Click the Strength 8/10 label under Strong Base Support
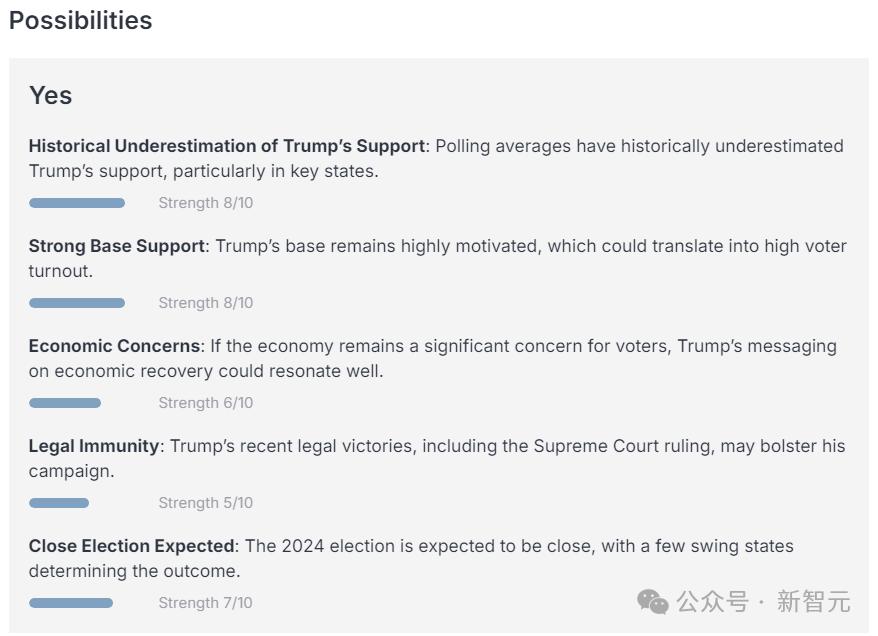Screen dimensions: 878x636 pos(205,303)
